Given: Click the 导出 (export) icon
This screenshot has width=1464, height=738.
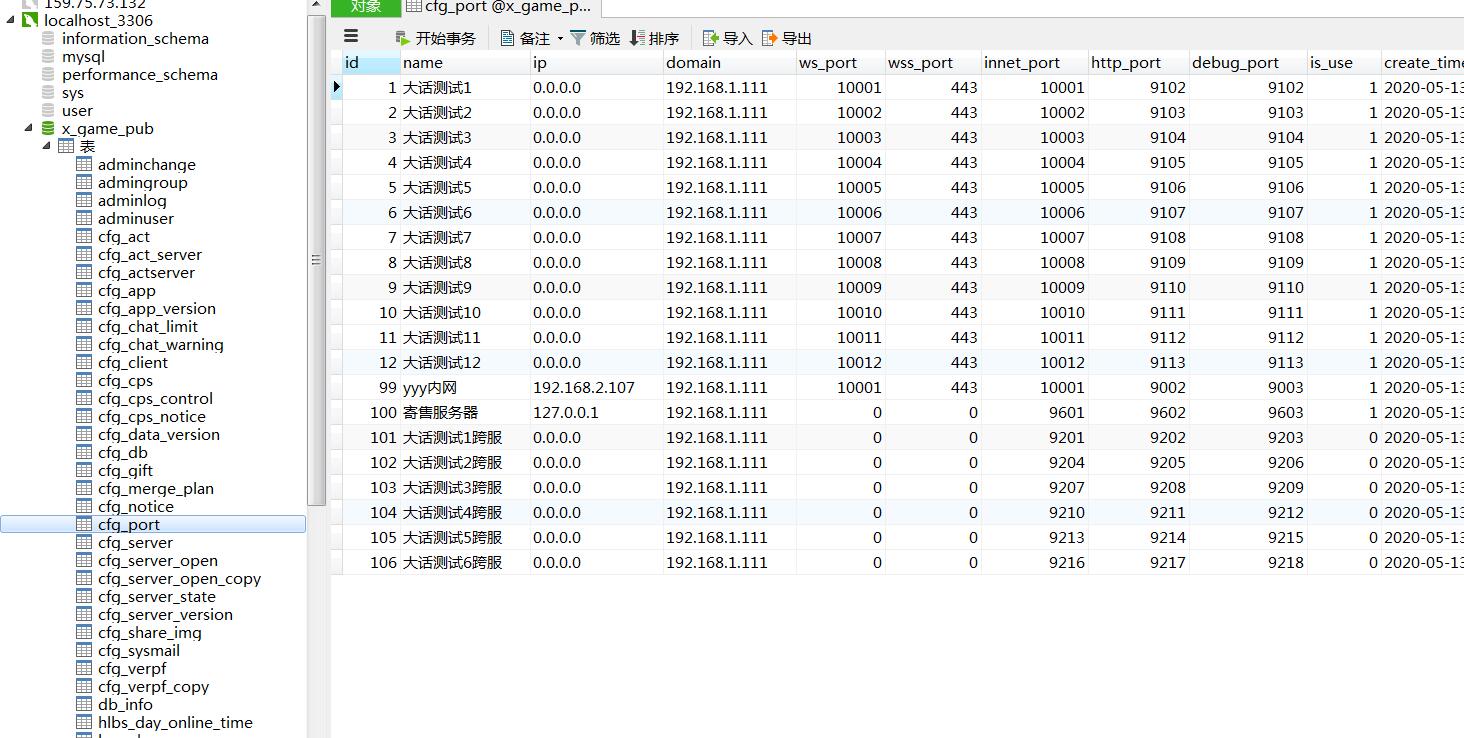Looking at the screenshot, I should [x=769, y=38].
